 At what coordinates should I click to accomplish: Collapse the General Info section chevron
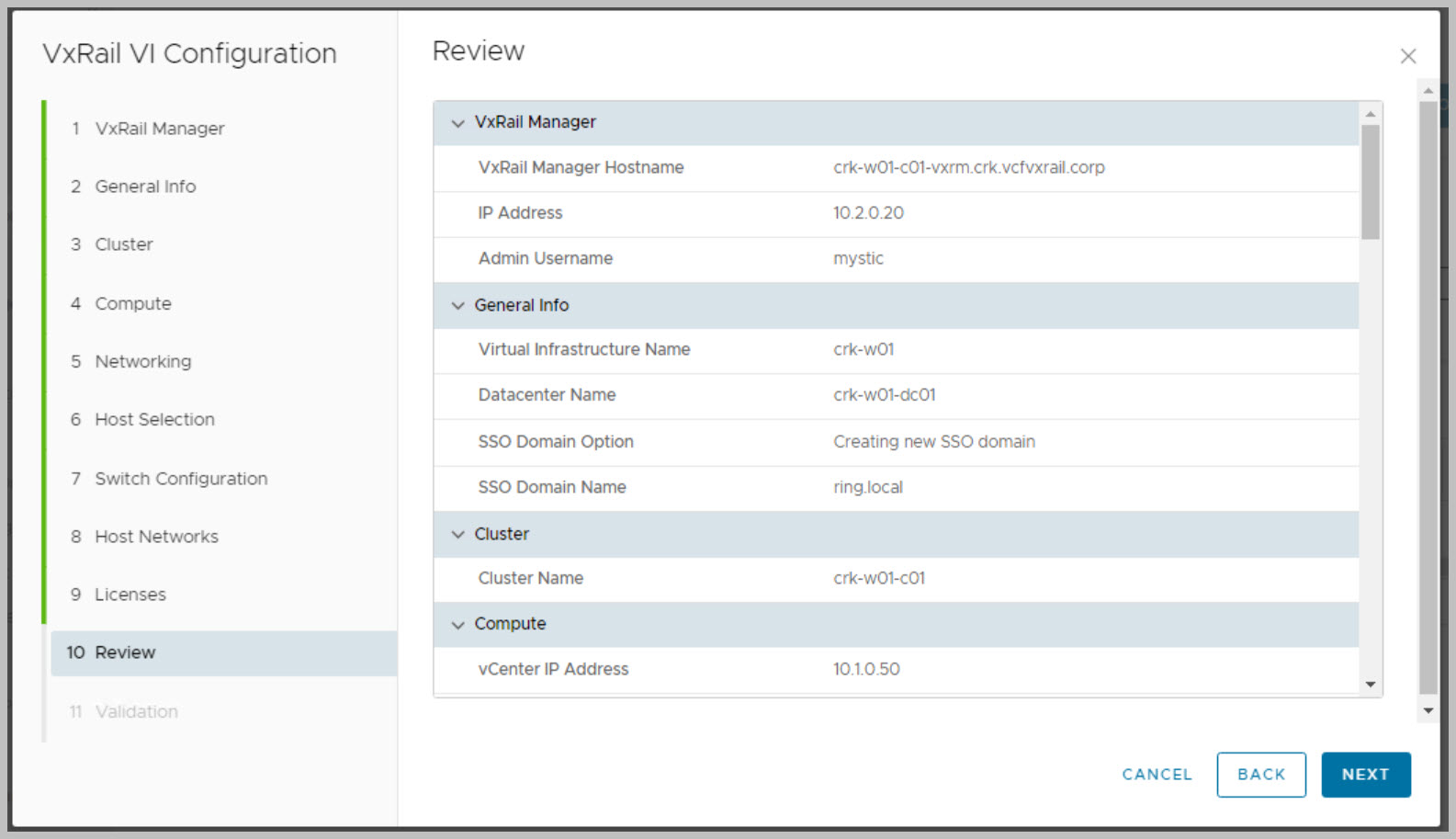[x=457, y=305]
